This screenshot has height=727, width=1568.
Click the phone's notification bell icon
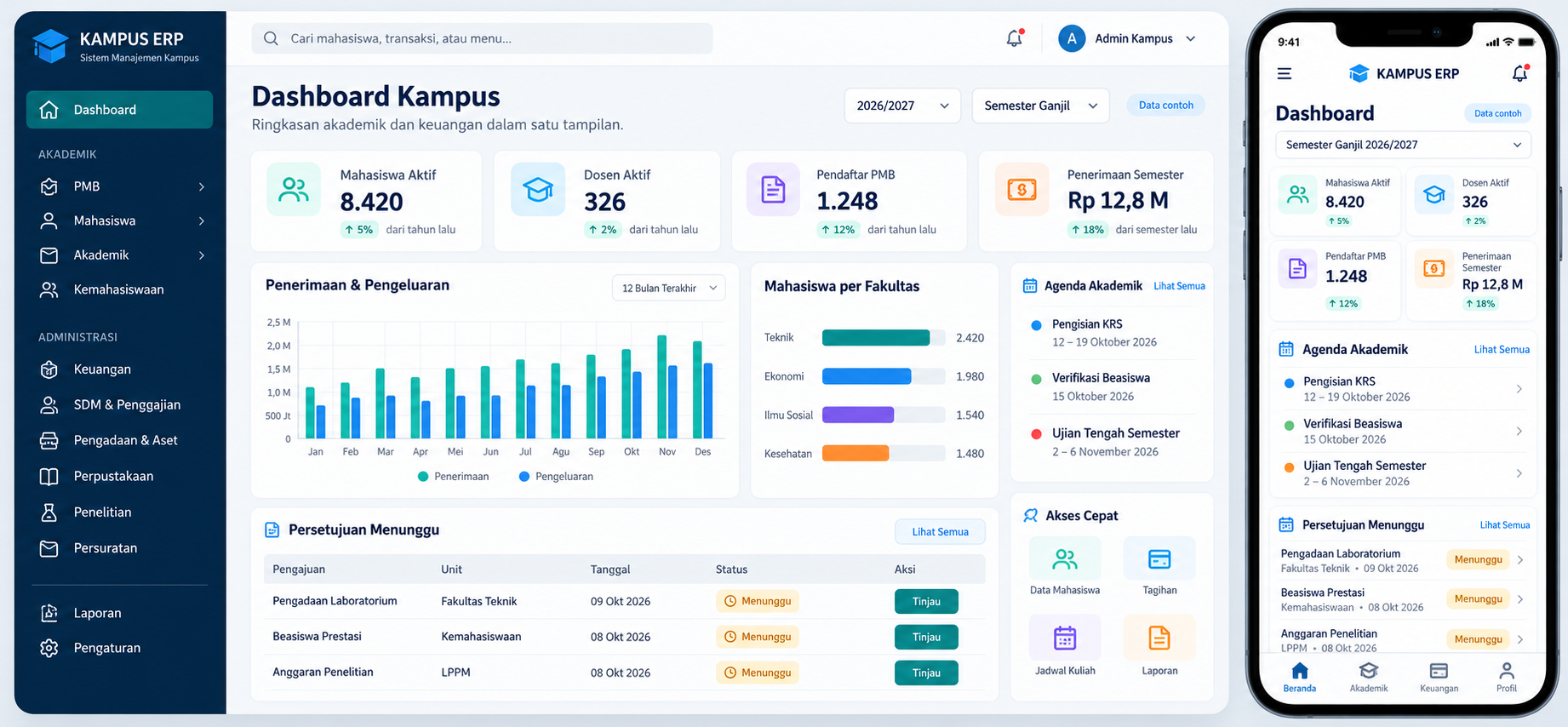point(1519,74)
